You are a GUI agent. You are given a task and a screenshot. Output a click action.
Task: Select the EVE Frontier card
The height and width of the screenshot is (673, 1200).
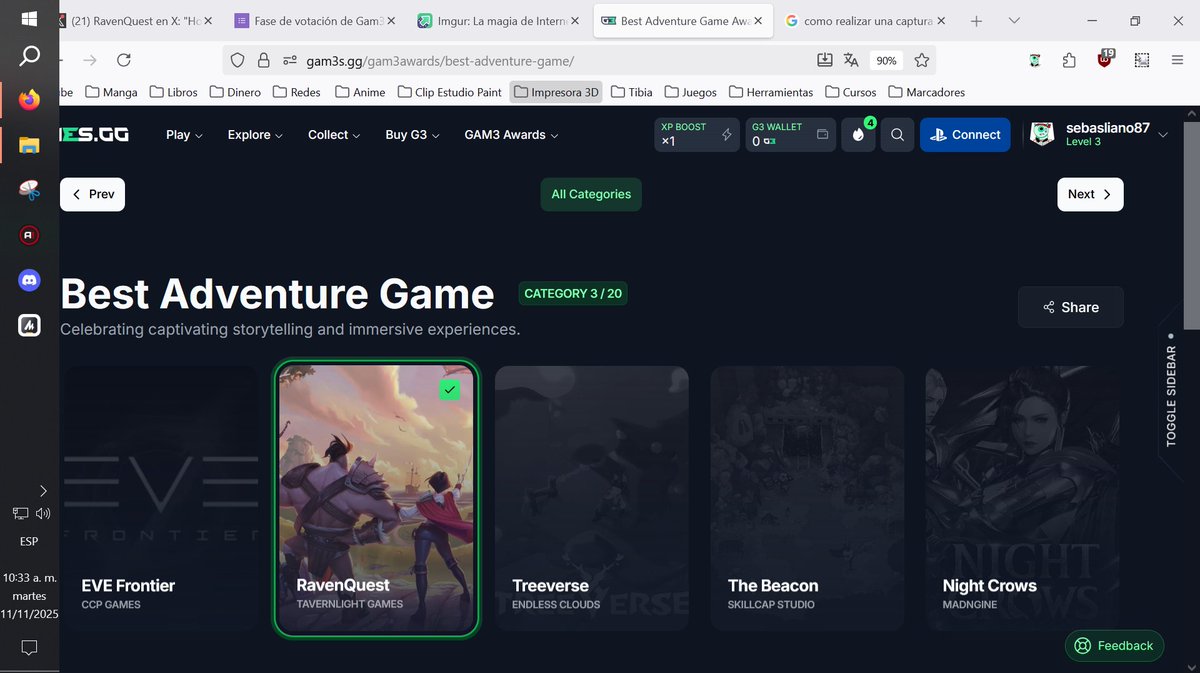(161, 498)
